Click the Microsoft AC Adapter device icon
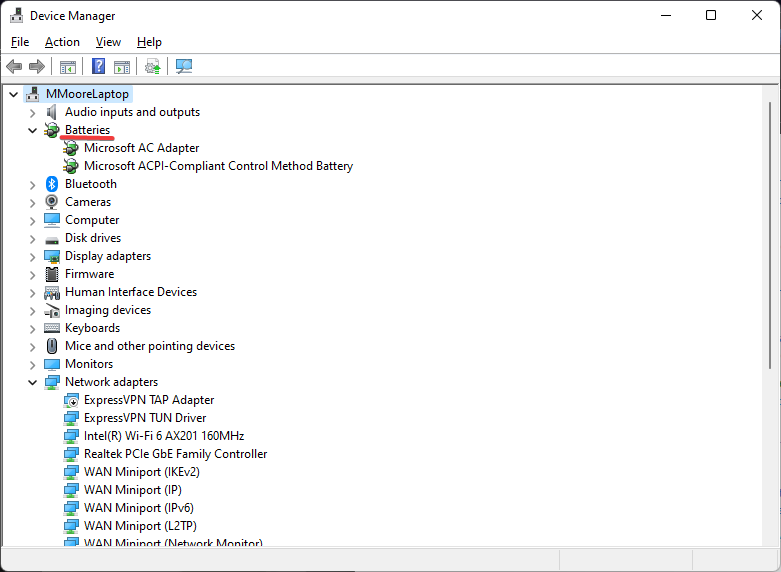This screenshot has width=781, height=572. [71, 148]
